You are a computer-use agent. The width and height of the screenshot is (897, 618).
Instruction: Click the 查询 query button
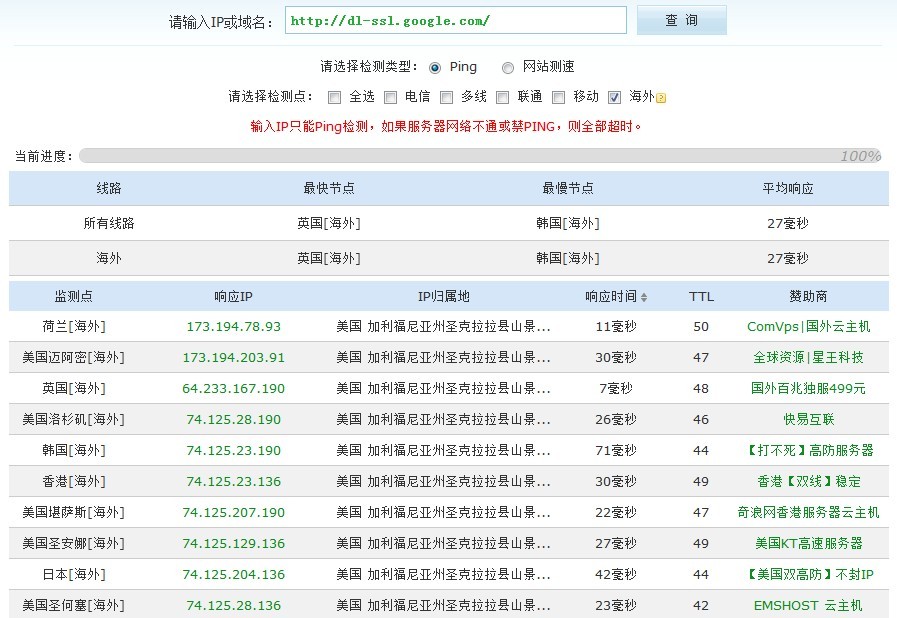[681, 21]
